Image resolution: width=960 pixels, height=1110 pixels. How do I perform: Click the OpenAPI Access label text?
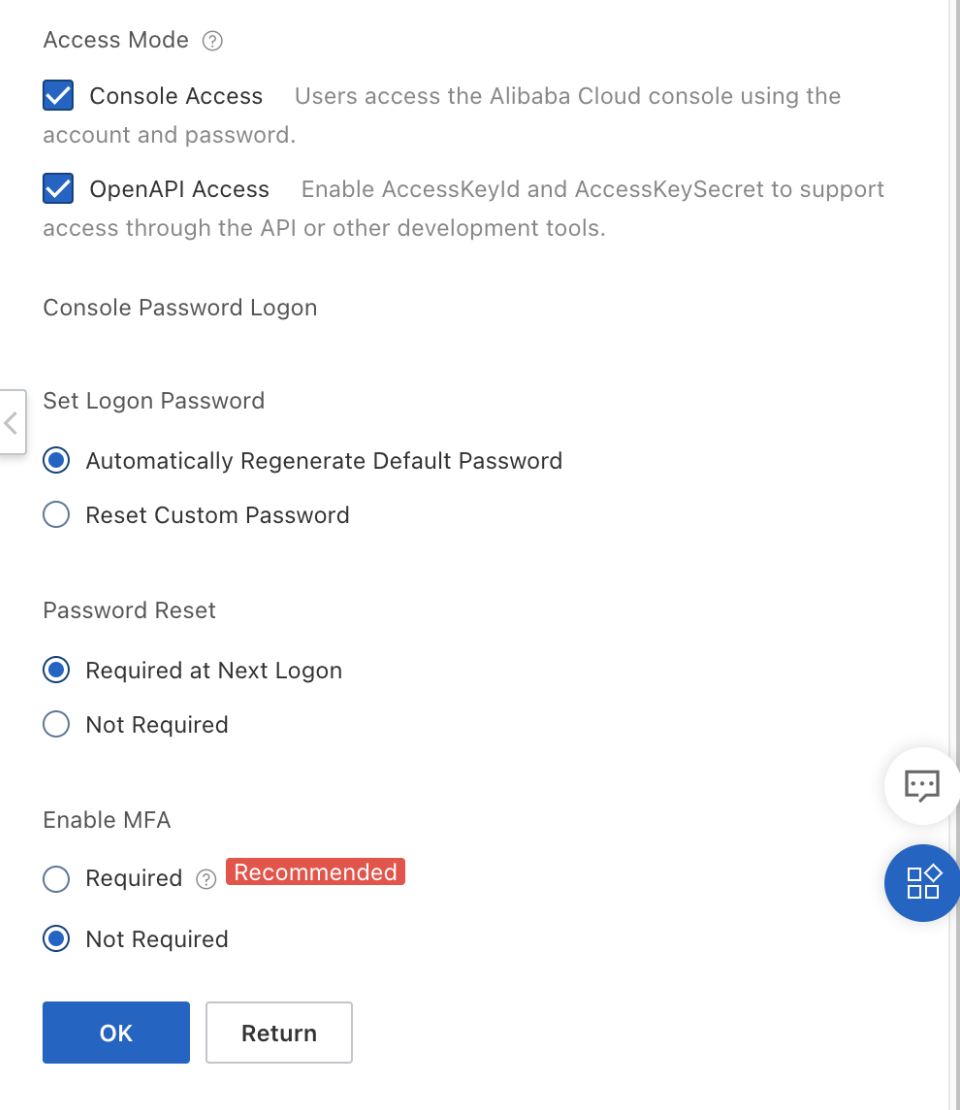180,189
